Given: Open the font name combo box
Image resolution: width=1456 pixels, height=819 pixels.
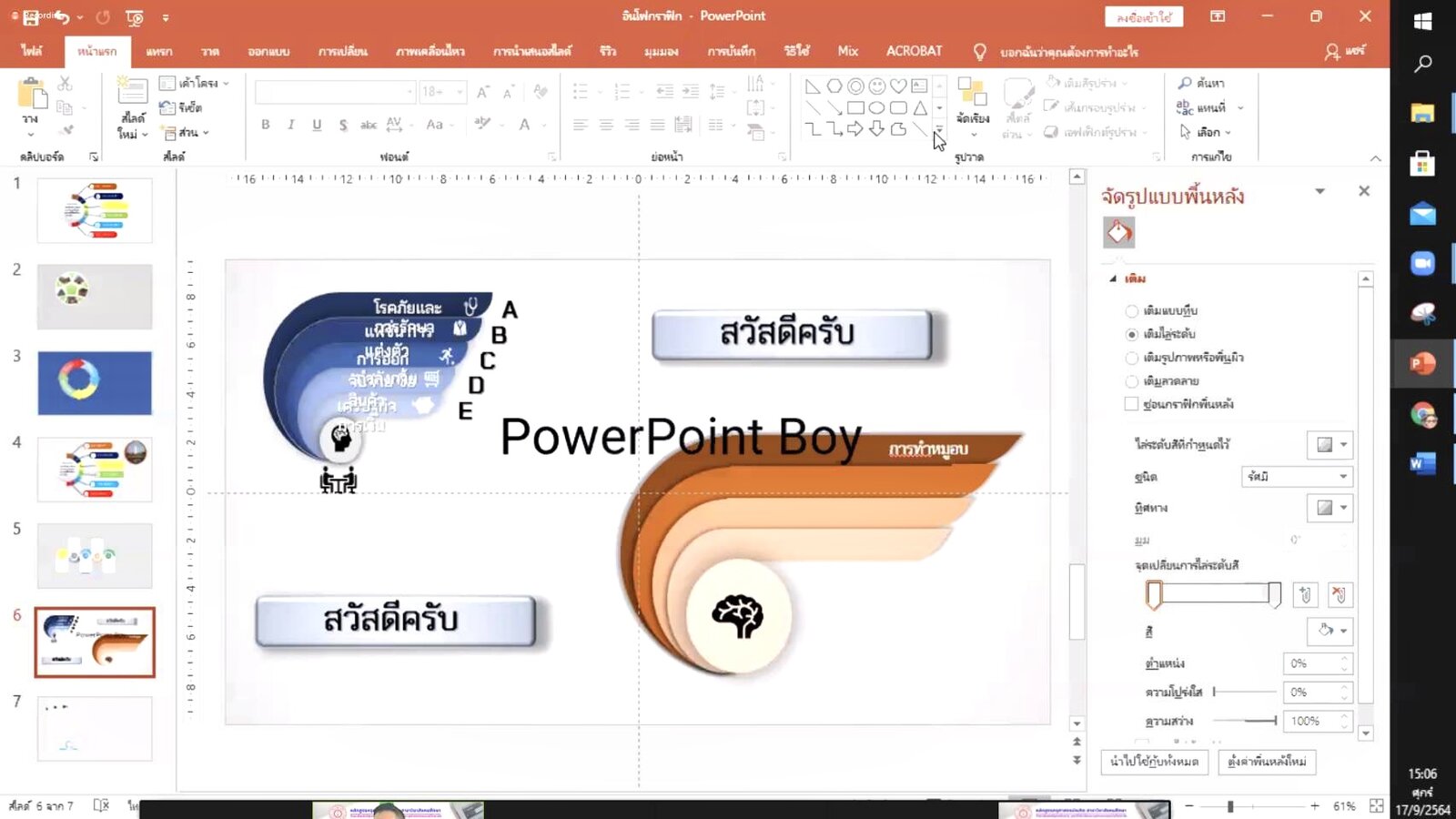Looking at the screenshot, I should click(x=336, y=92).
